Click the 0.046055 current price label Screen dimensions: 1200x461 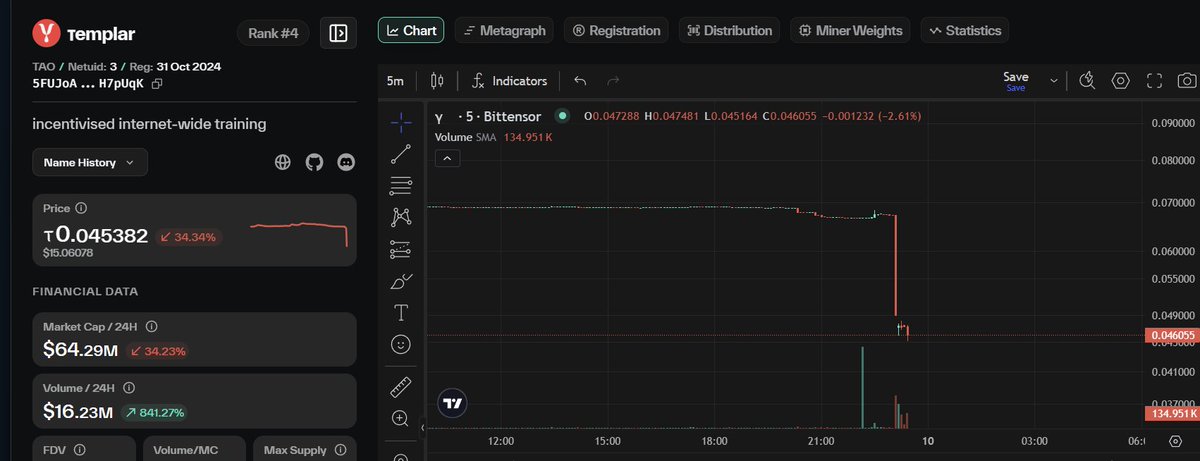[x=1171, y=335]
